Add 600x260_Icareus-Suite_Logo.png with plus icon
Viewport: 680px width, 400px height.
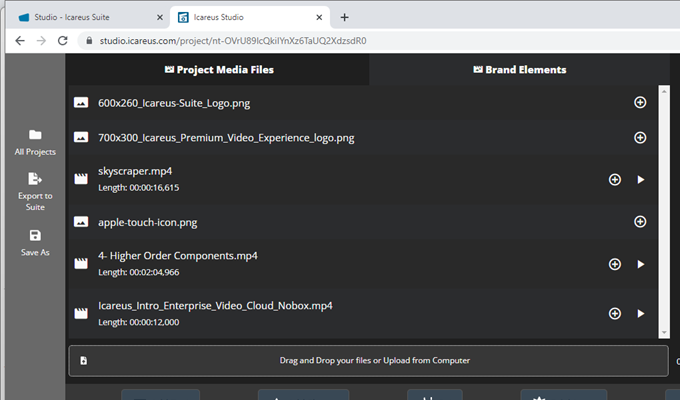(640, 102)
